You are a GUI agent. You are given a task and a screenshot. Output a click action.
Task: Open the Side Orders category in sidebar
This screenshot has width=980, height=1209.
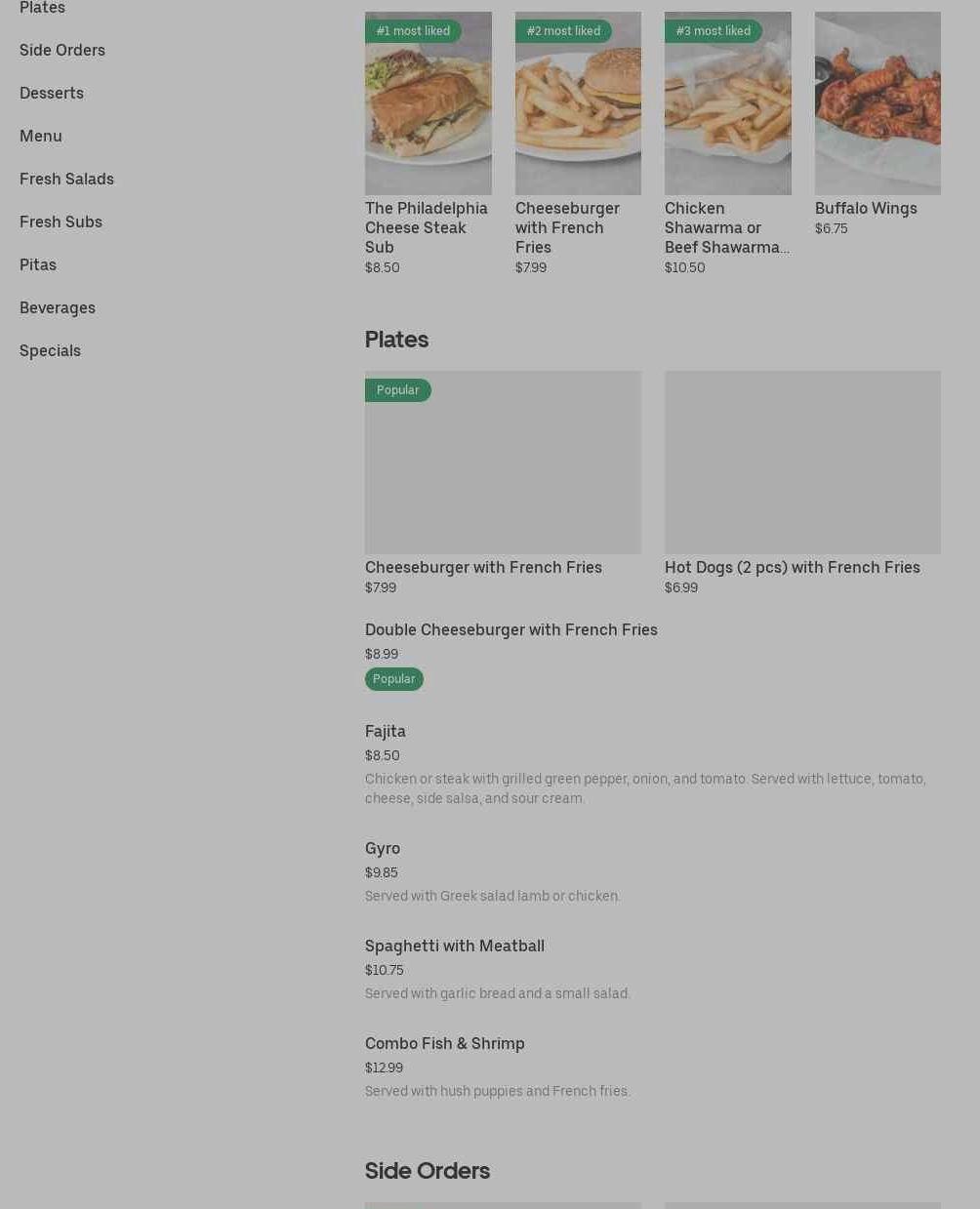62,50
